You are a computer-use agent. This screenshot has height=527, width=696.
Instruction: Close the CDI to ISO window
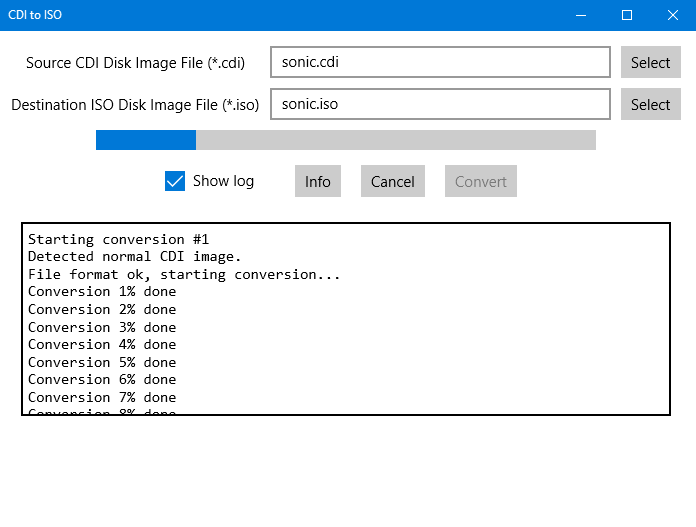click(x=673, y=15)
